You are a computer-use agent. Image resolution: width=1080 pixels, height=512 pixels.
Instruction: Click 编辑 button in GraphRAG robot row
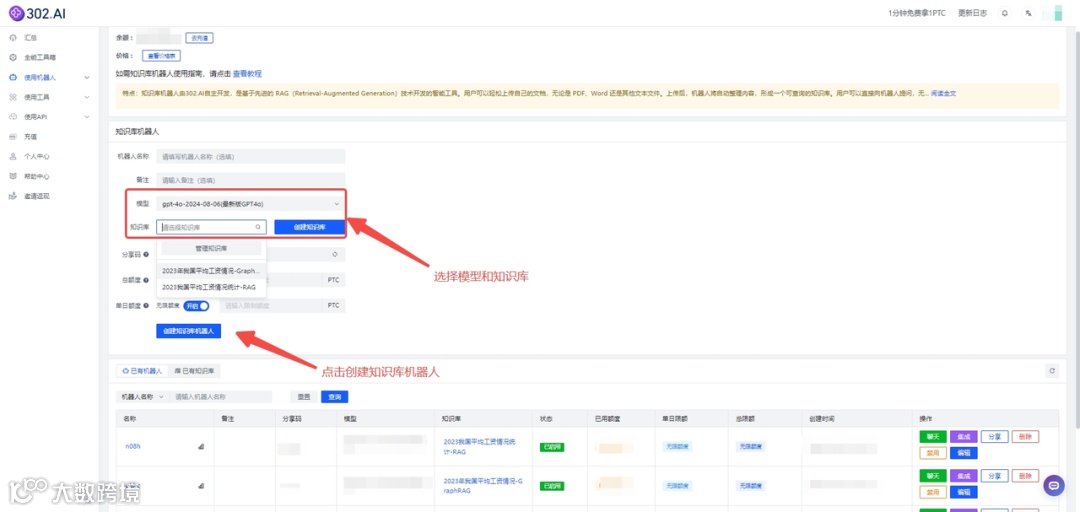(x=964, y=492)
